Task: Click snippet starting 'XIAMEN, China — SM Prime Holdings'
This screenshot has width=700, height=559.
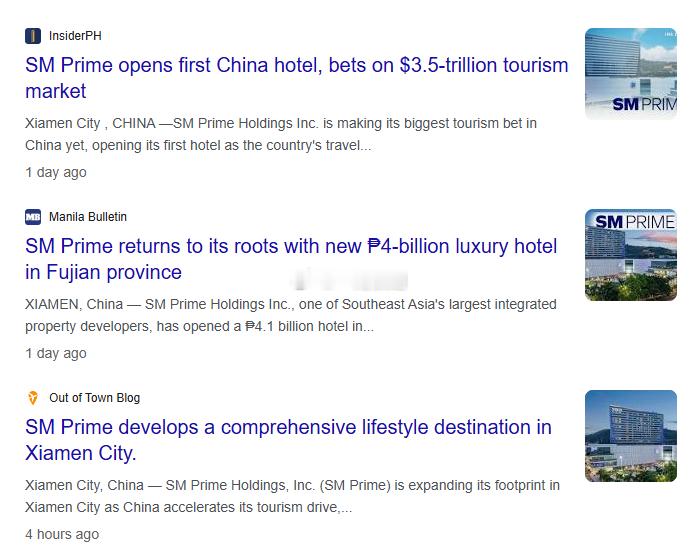Action: (291, 315)
